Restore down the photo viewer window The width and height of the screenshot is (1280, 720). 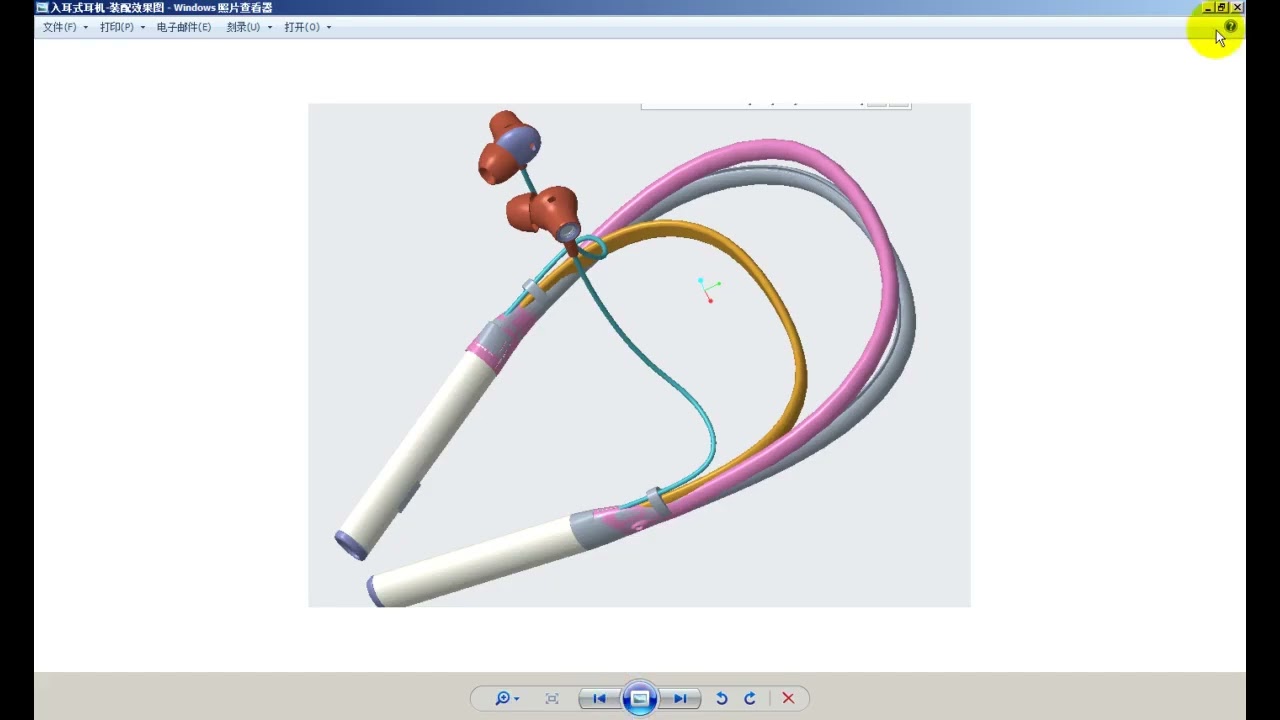tap(1222, 7)
